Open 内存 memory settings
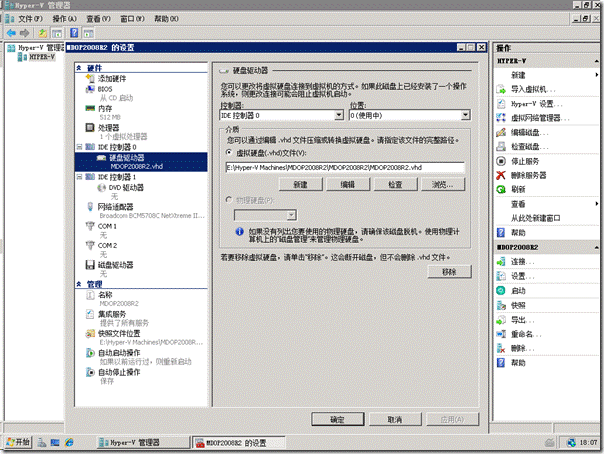This screenshot has width=604, height=454. tap(105, 109)
